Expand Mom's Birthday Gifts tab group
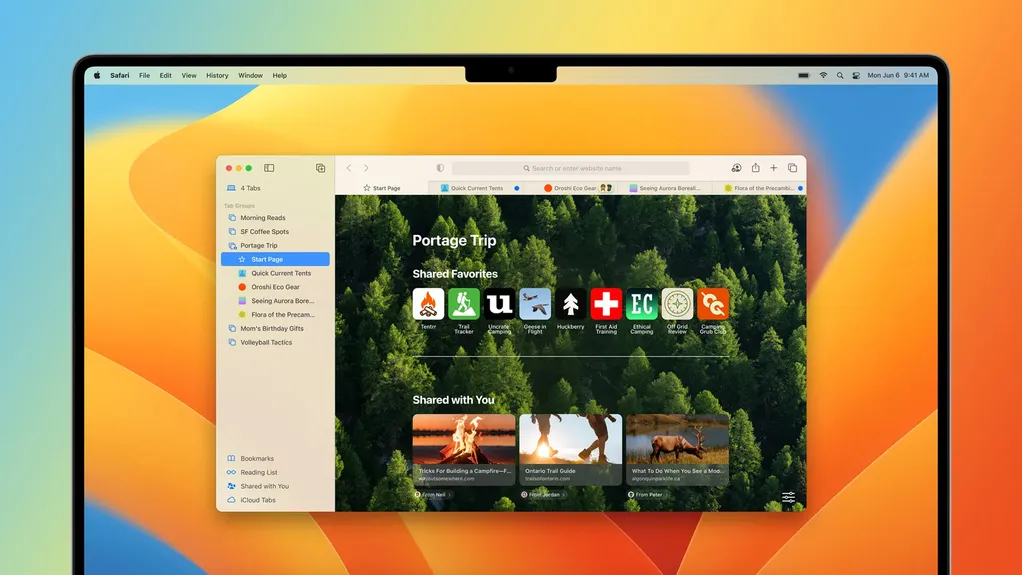Screen dimensions: 1022x575 pyautogui.click(x=272, y=329)
